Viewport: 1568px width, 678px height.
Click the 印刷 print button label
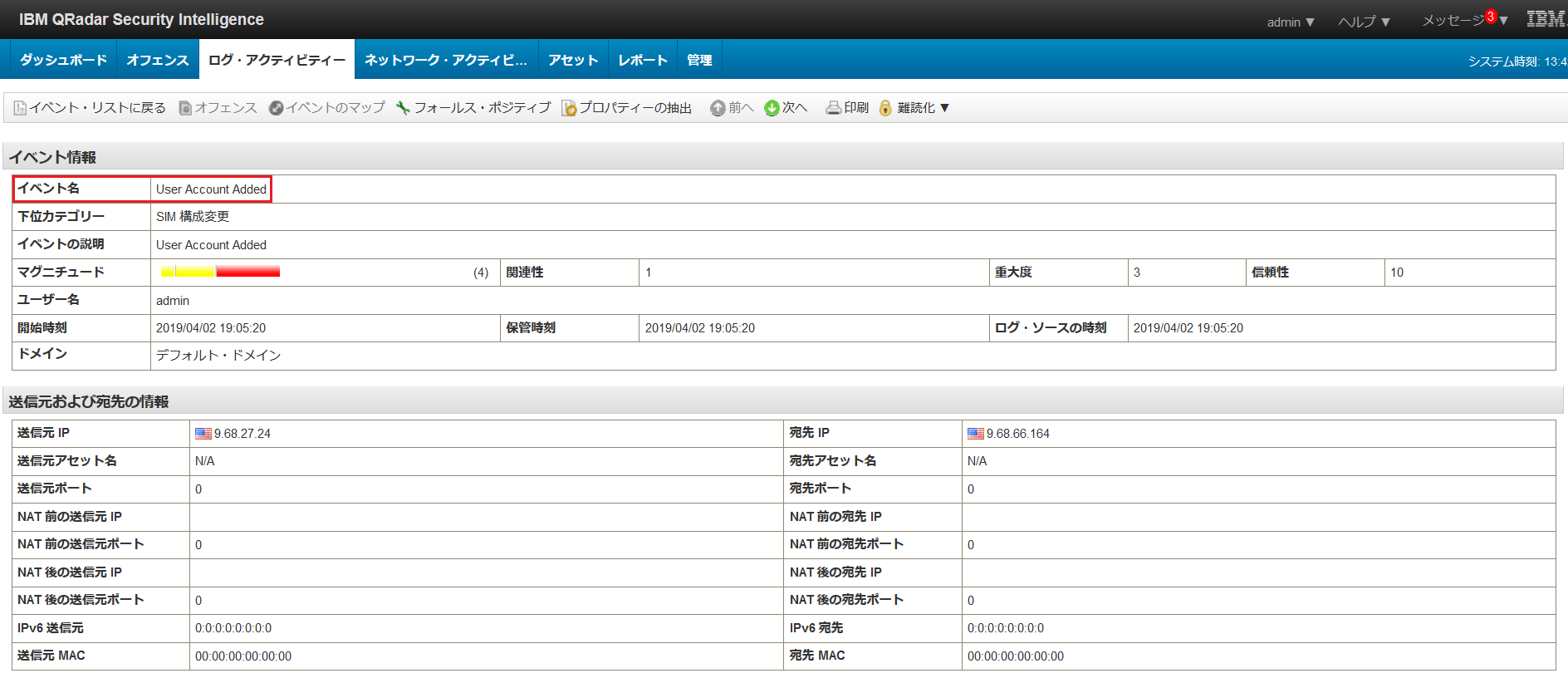pos(856,108)
